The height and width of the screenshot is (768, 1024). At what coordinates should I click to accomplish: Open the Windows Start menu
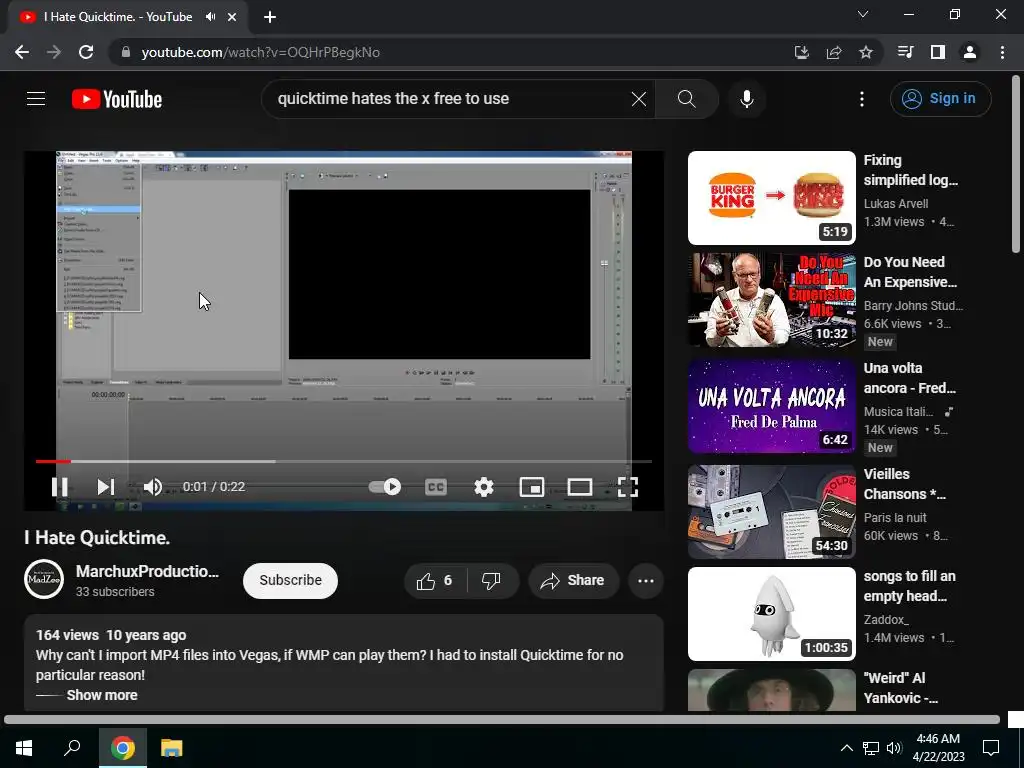point(24,748)
